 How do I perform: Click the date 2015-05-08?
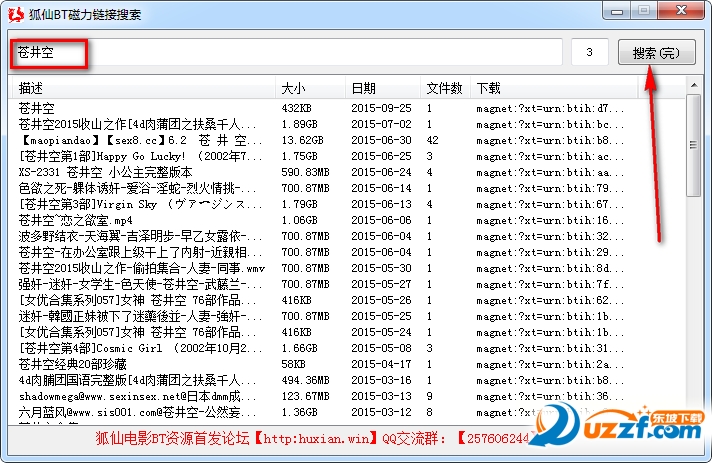[381, 349]
